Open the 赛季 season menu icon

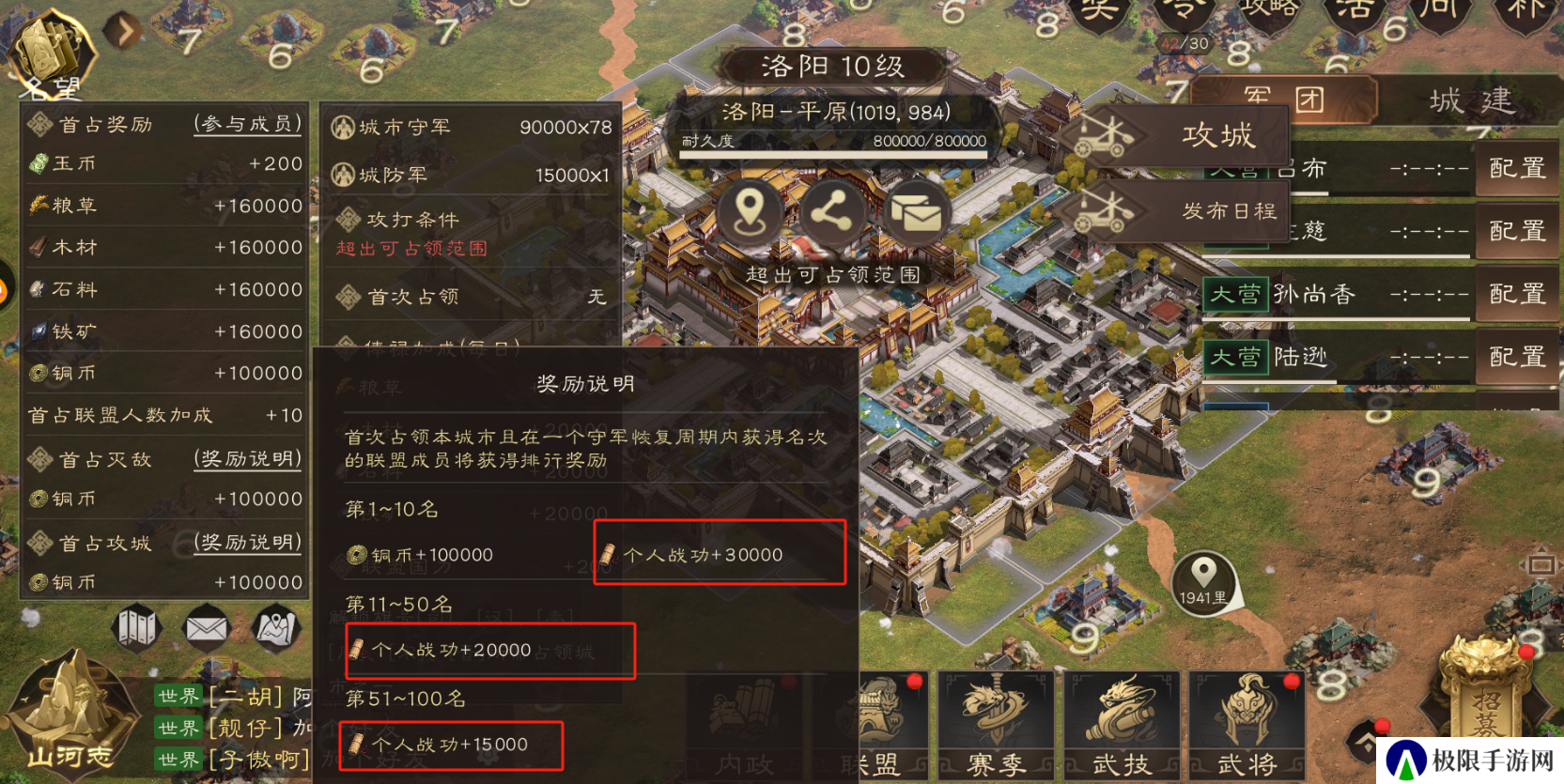[998, 725]
